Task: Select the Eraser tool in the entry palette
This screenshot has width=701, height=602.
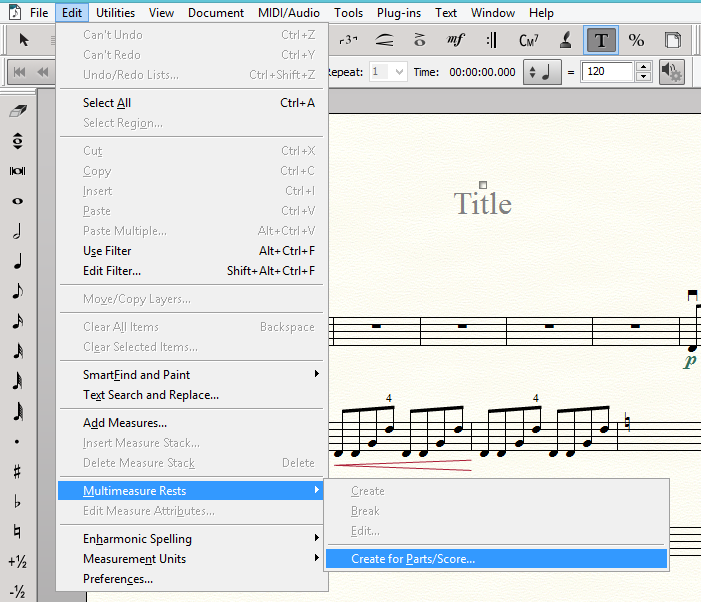Action: coord(17,111)
